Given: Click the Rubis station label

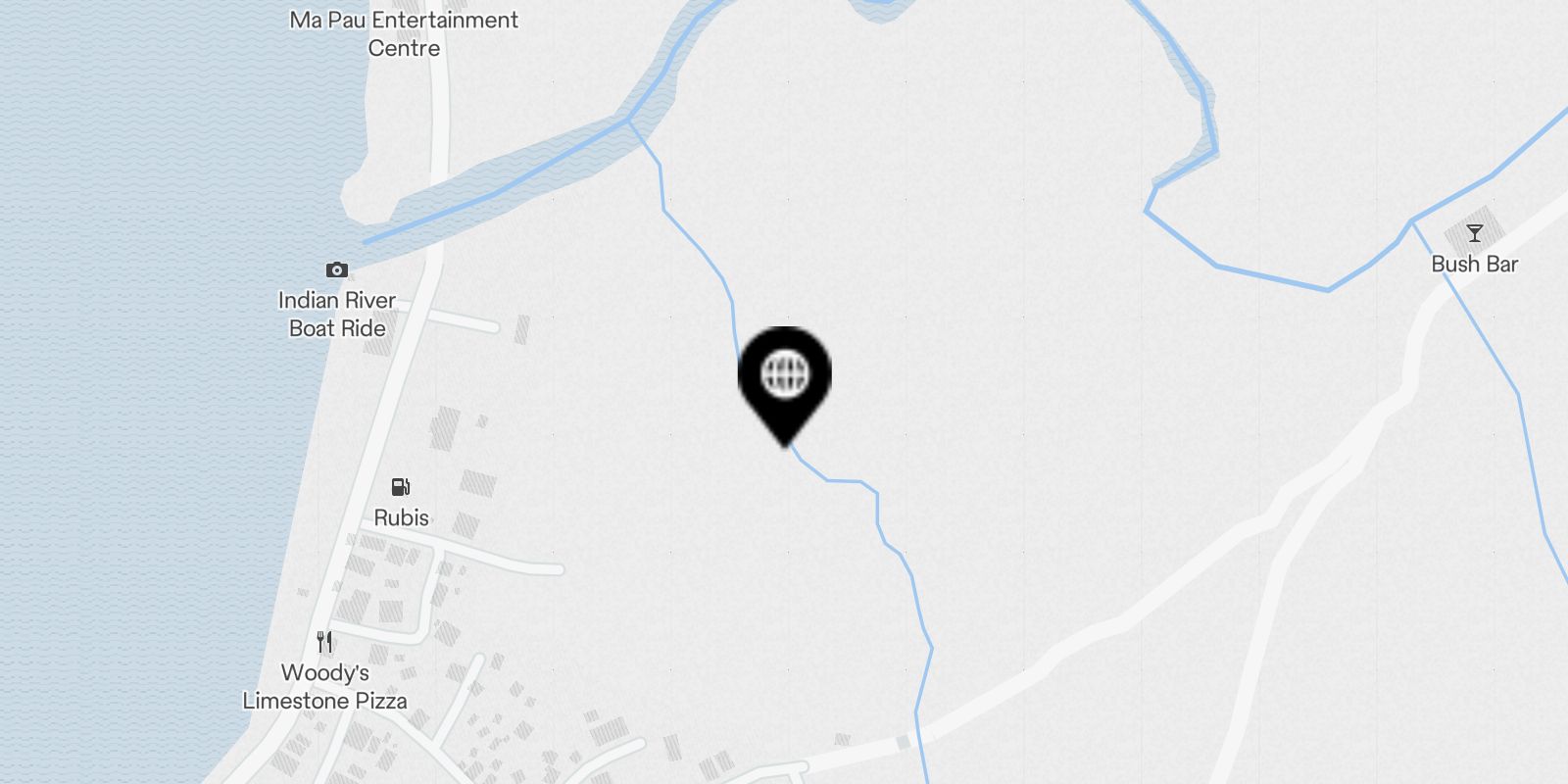Looking at the screenshot, I should (x=401, y=517).
